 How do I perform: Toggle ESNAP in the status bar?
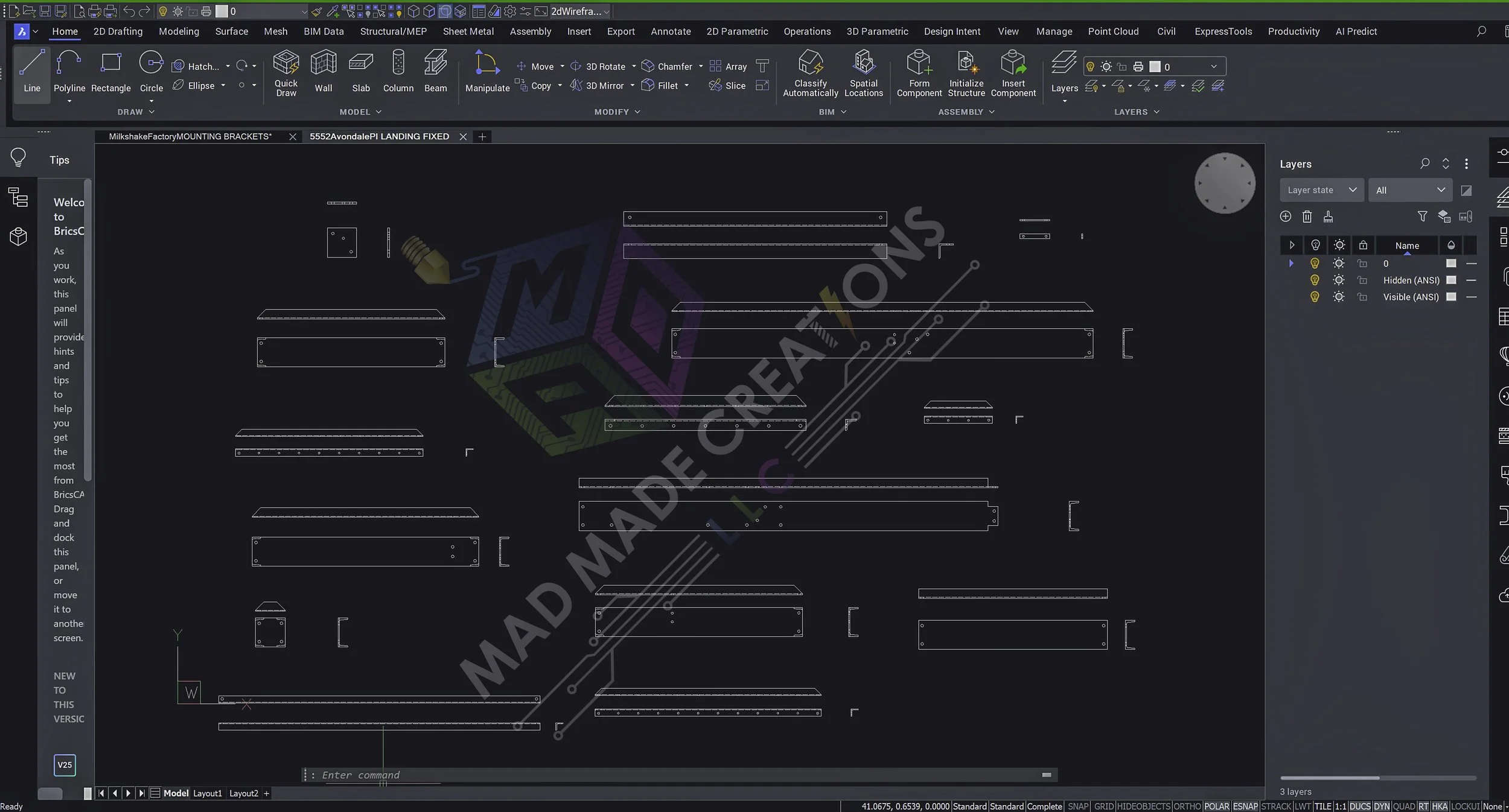(x=1245, y=806)
